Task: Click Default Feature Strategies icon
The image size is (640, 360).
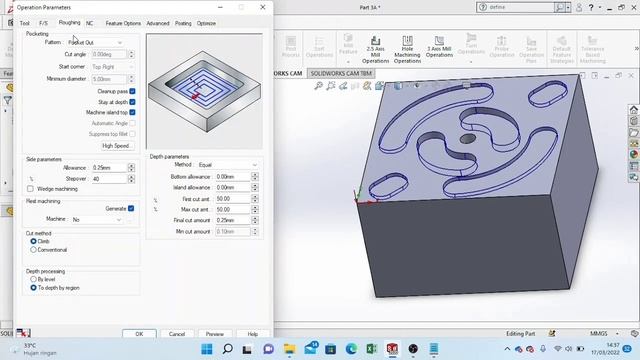Action: 562,49
